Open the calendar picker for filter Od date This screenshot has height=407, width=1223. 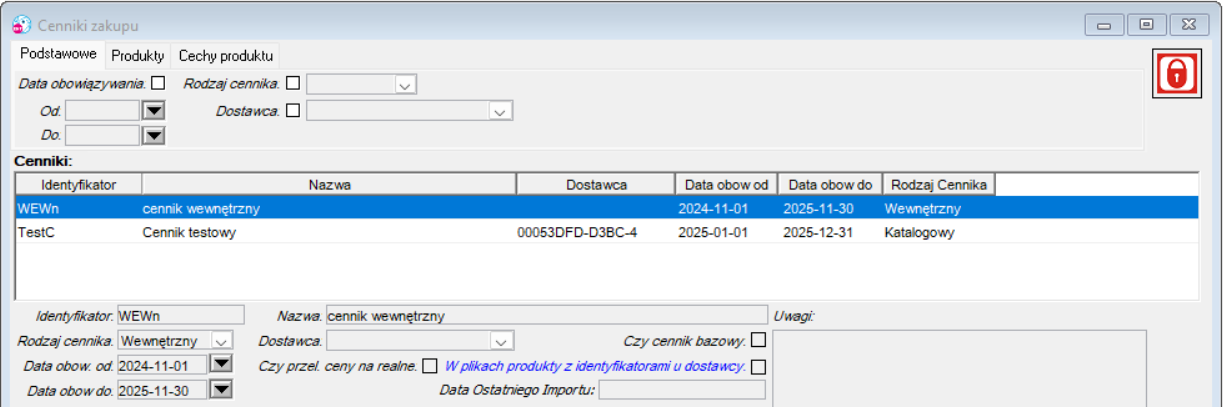coord(152,110)
